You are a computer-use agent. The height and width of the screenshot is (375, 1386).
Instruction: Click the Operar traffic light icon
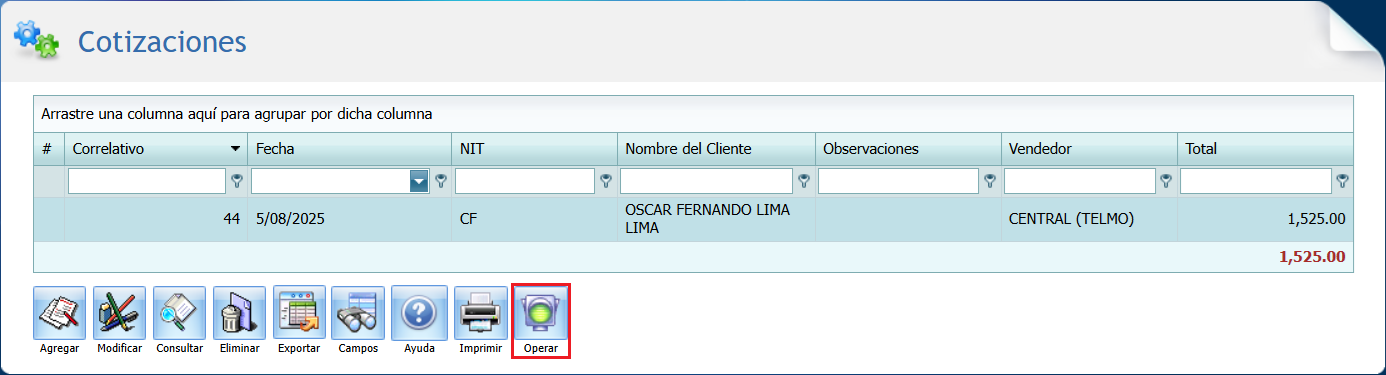(x=540, y=313)
